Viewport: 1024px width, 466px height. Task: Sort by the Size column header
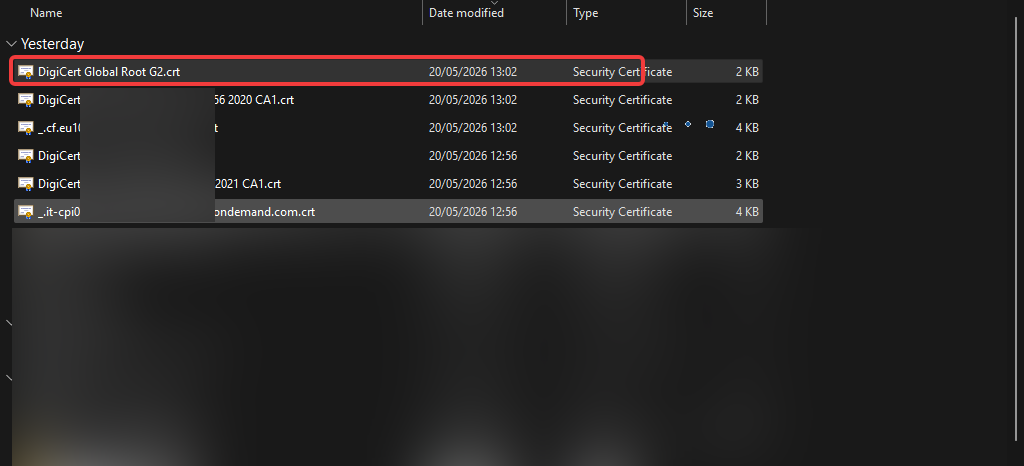(x=703, y=13)
